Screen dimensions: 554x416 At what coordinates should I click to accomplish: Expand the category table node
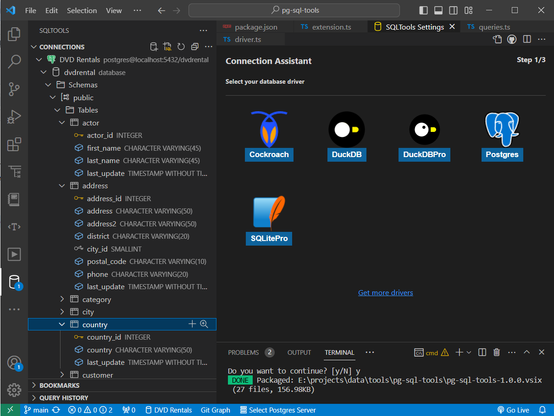pyautogui.click(x=62, y=299)
